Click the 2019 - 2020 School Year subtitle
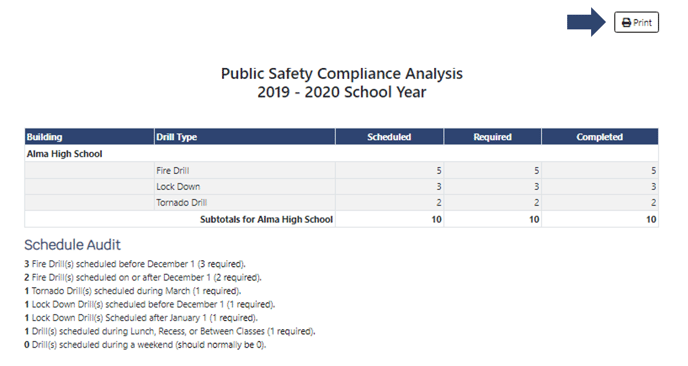Screen dimensions: 688x366 coord(341,92)
